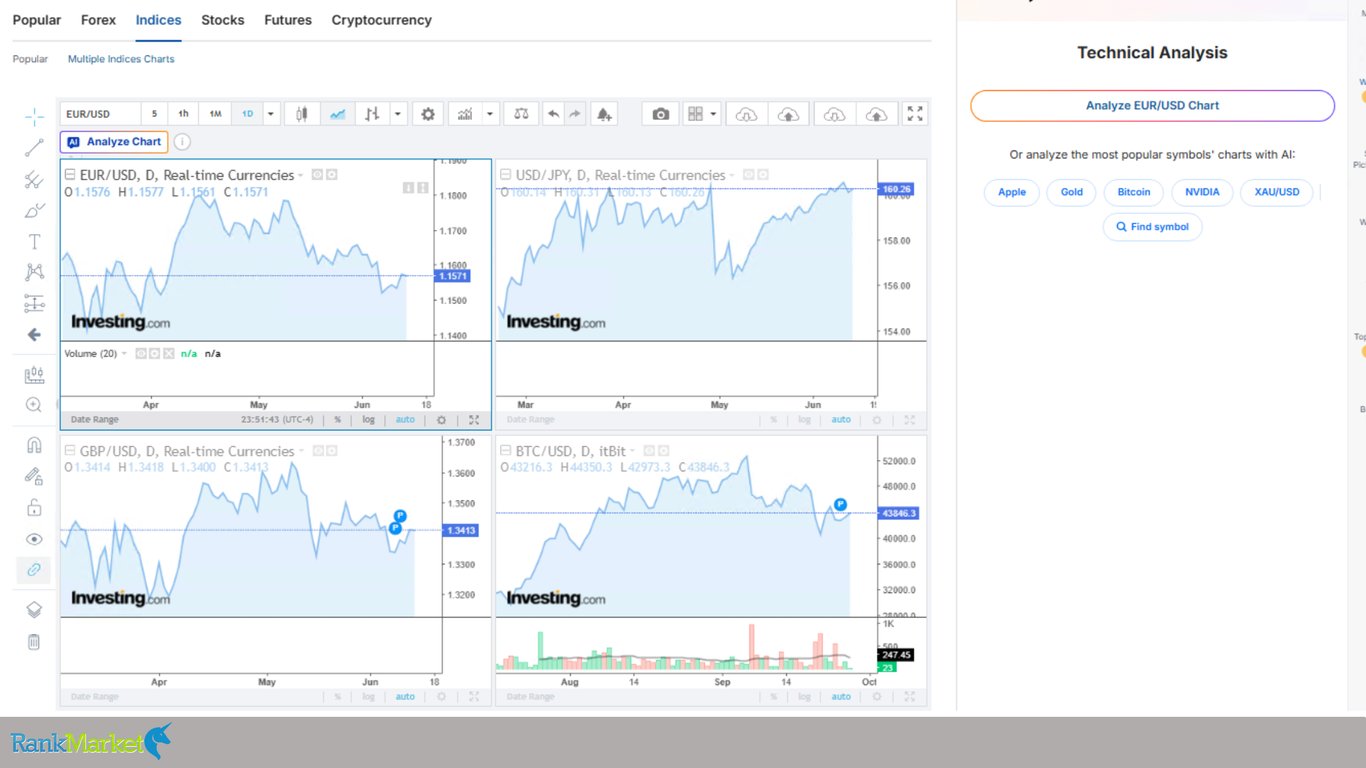Click the multi-chart layout grid icon
The width and height of the screenshot is (1366, 768).
pos(696,114)
